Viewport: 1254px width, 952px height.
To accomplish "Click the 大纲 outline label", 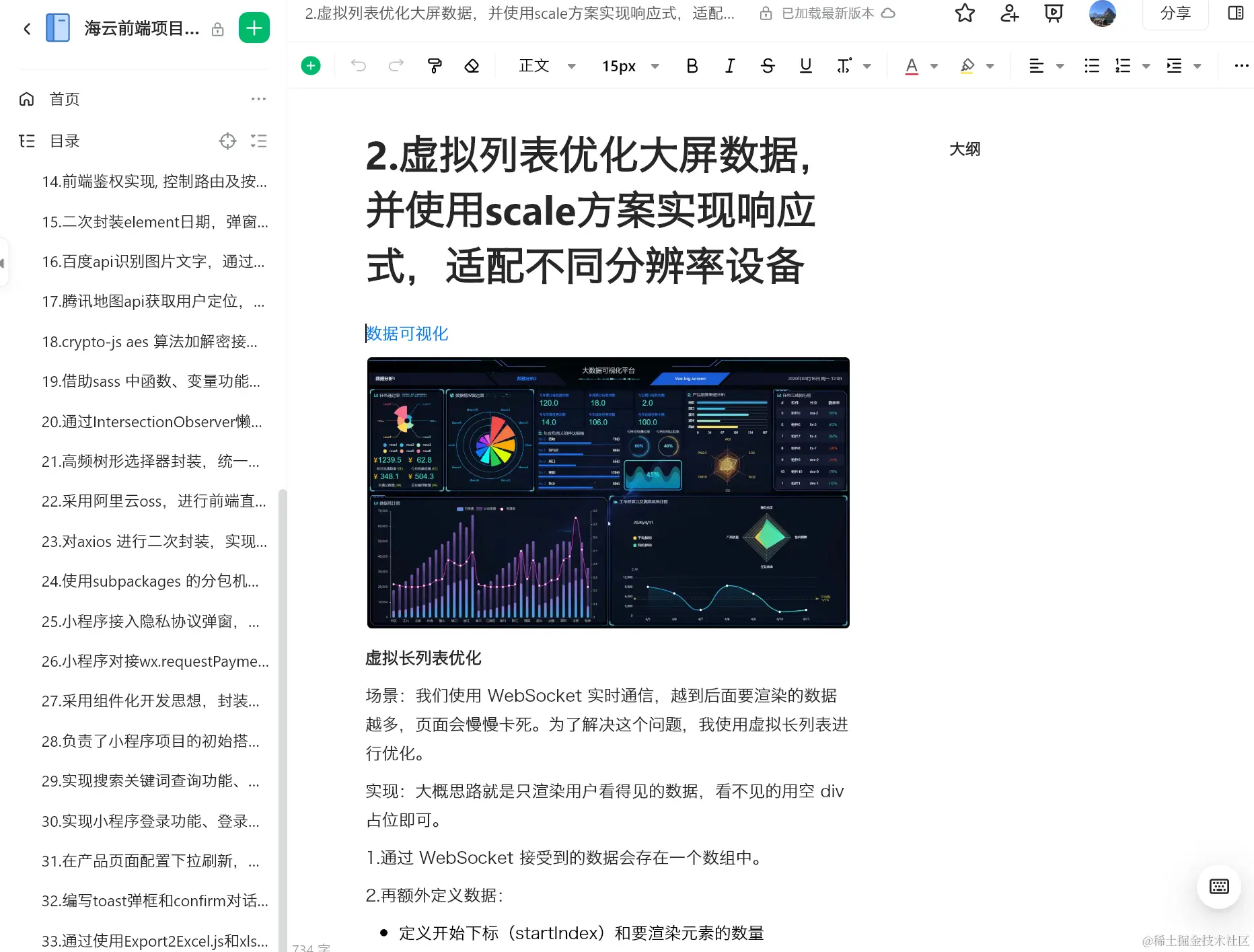I will point(965,149).
